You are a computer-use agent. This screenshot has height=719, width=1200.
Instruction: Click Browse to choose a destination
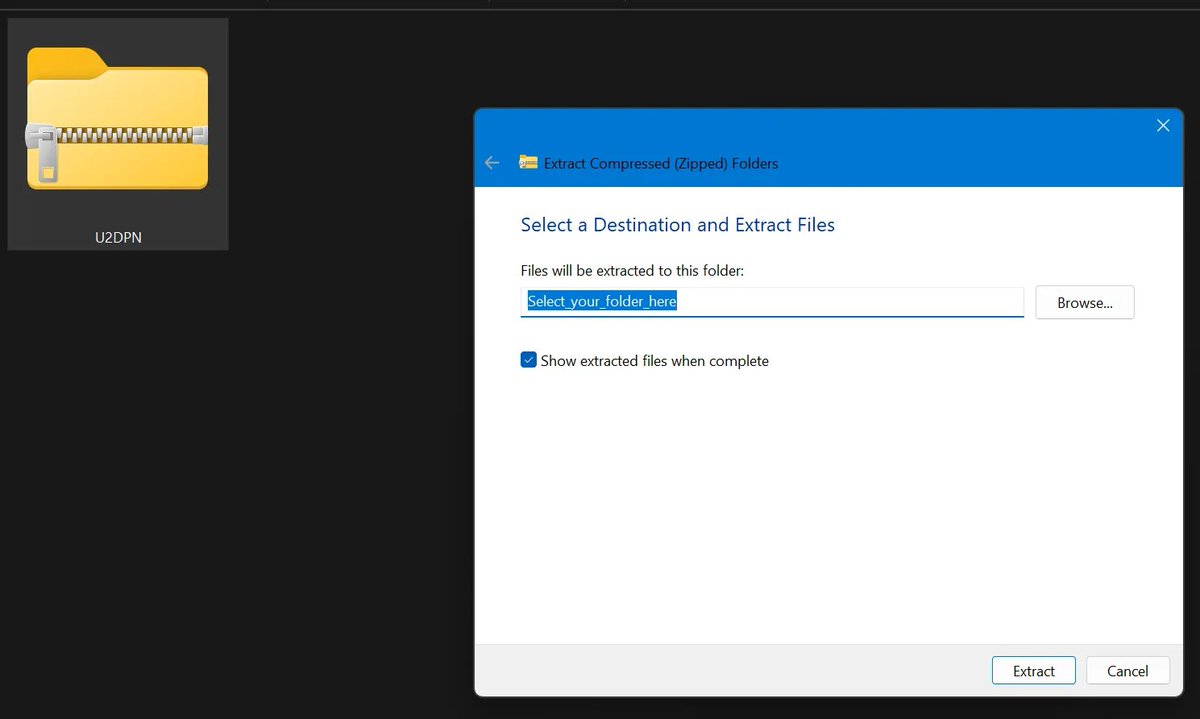1084,302
